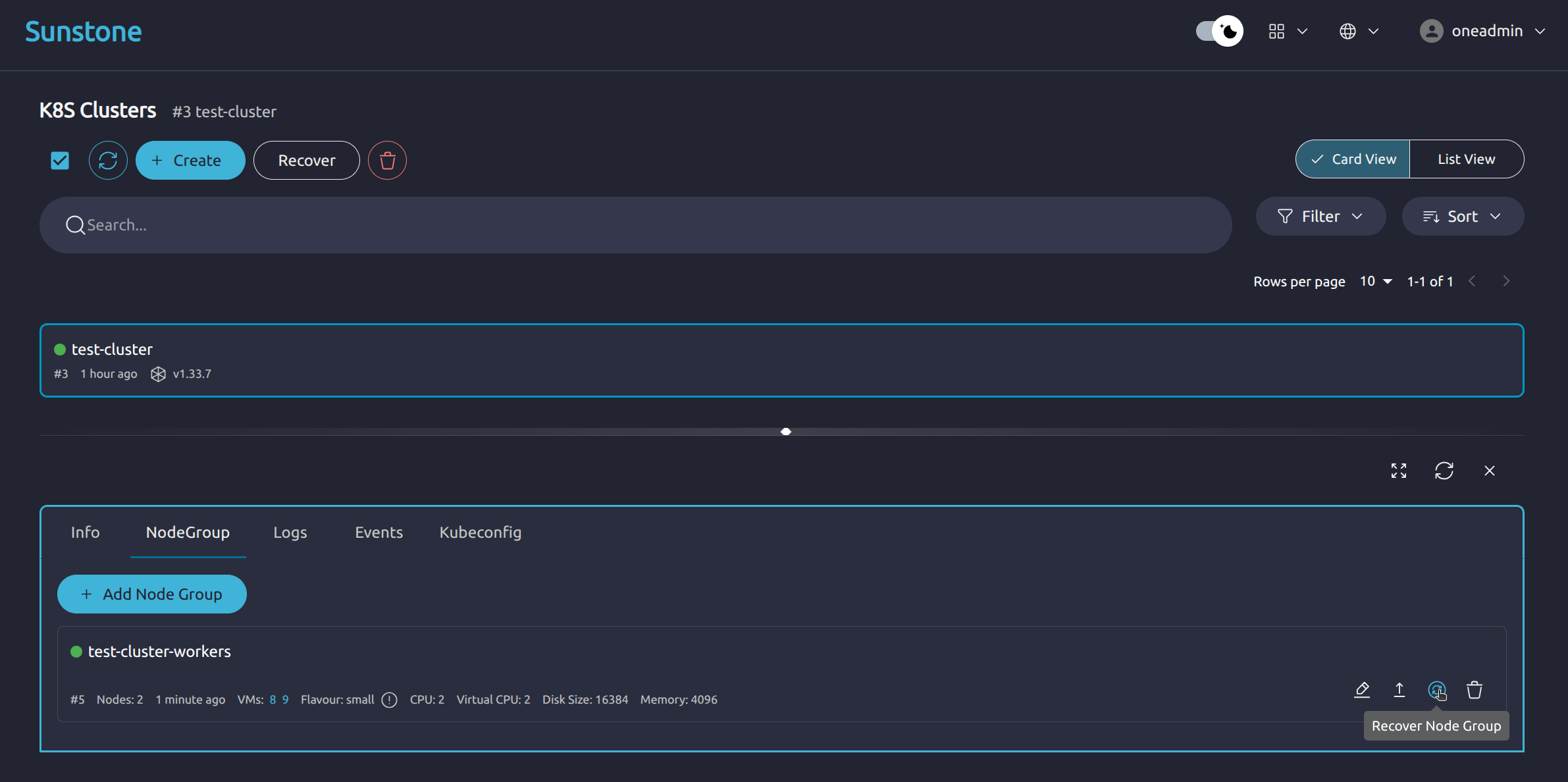Viewport: 1568px width, 782px height.
Task: Open the Events tab
Action: pos(379,532)
